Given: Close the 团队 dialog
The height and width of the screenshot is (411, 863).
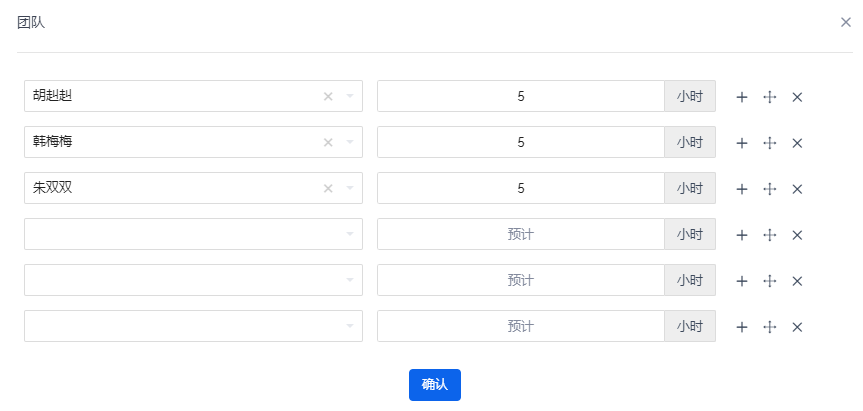Looking at the screenshot, I should (x=845, y=22).
